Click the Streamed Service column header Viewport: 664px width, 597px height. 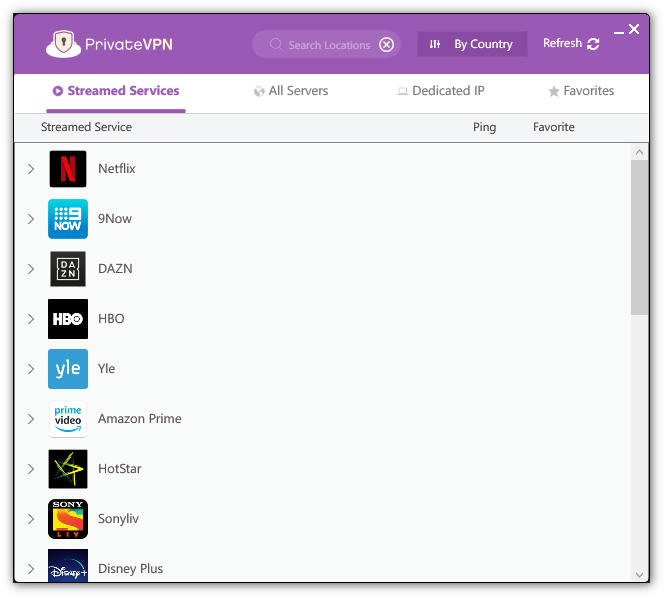coord(86,127)
